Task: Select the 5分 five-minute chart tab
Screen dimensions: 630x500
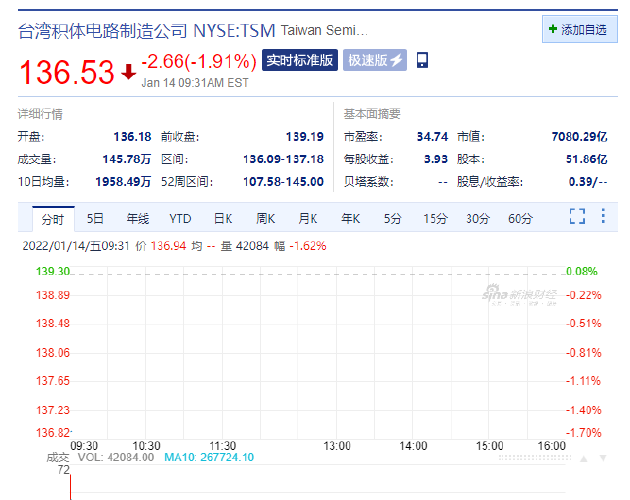Action: [393, 219]
